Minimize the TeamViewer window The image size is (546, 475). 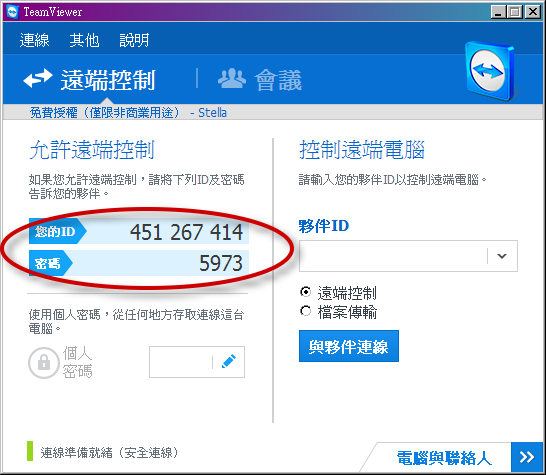pyautogui.click(x=498, y=12)
